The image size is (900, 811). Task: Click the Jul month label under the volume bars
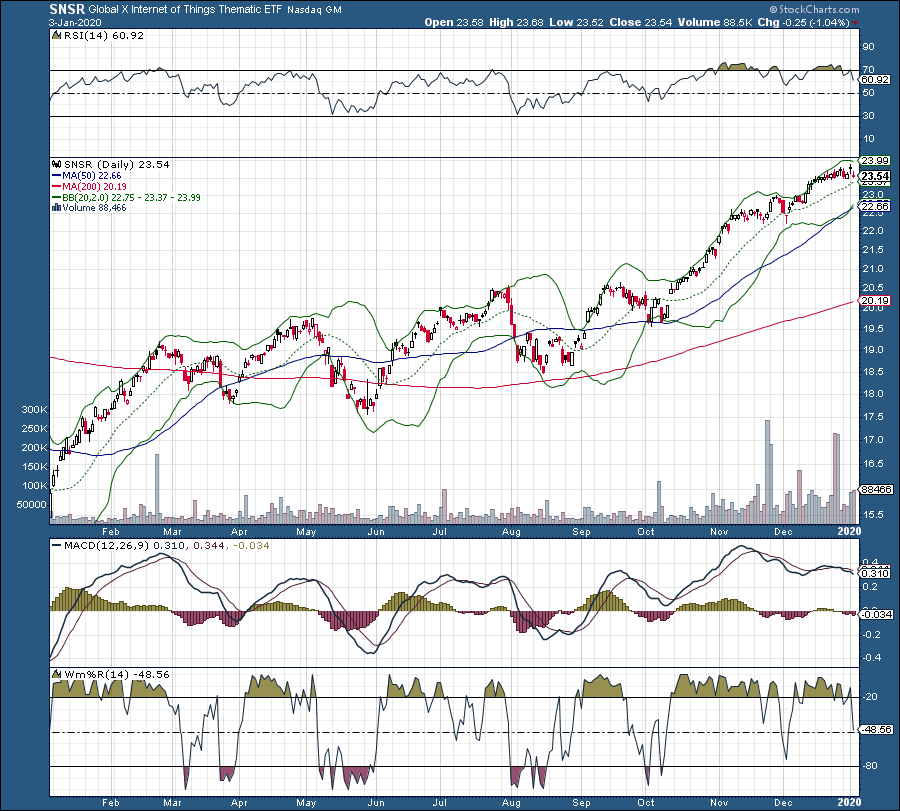(440, 532)
